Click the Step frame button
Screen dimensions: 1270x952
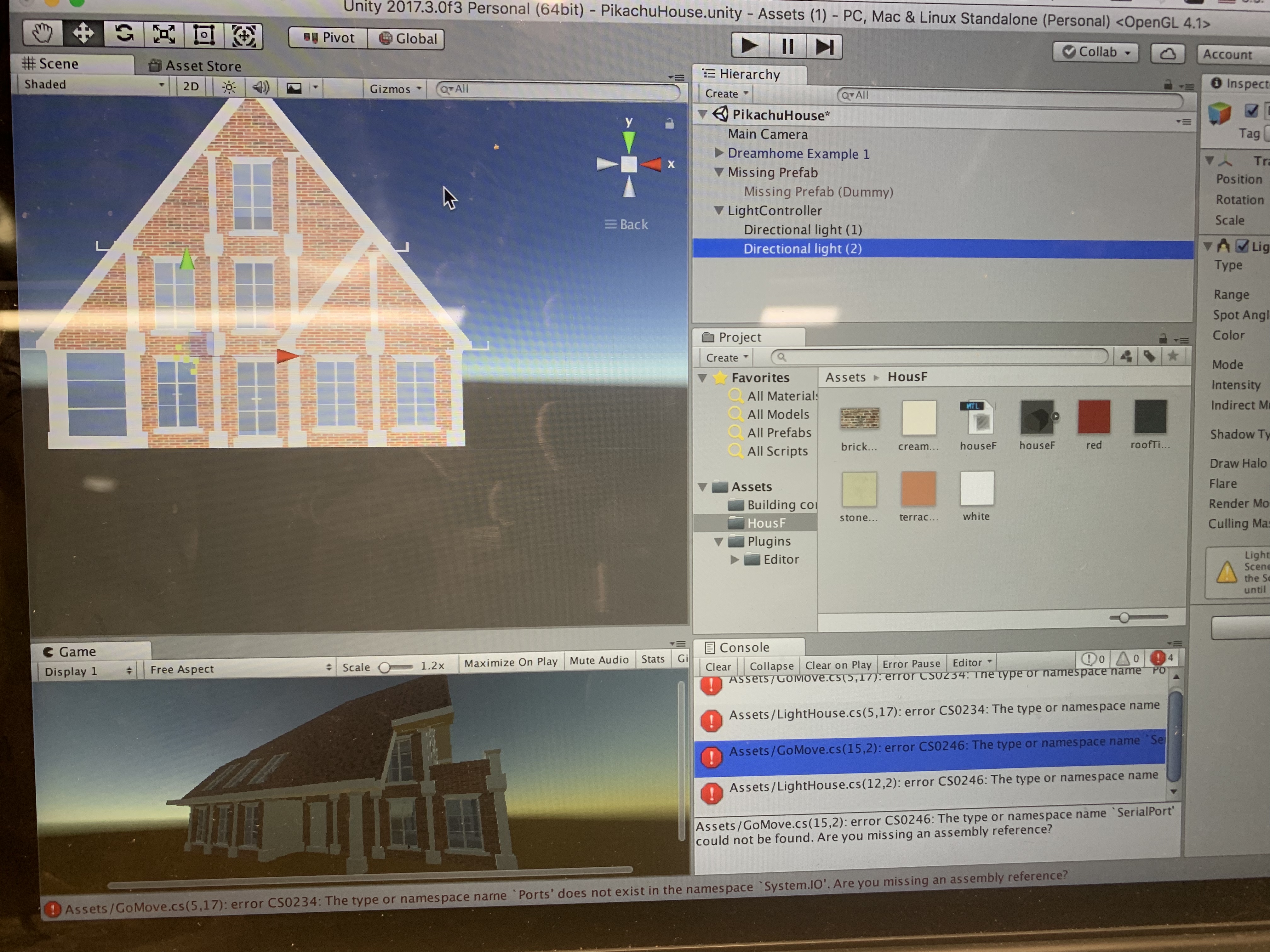(x=825, y=47)
